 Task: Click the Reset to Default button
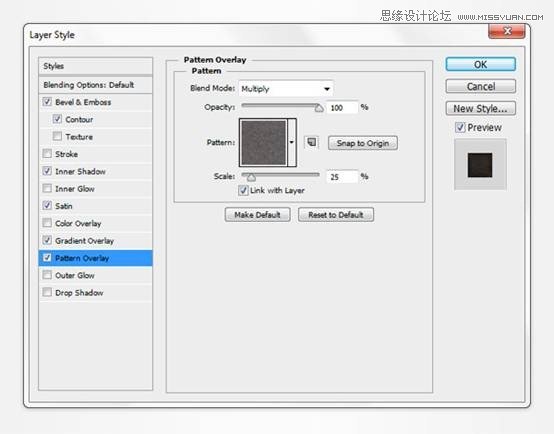point(336,215)
